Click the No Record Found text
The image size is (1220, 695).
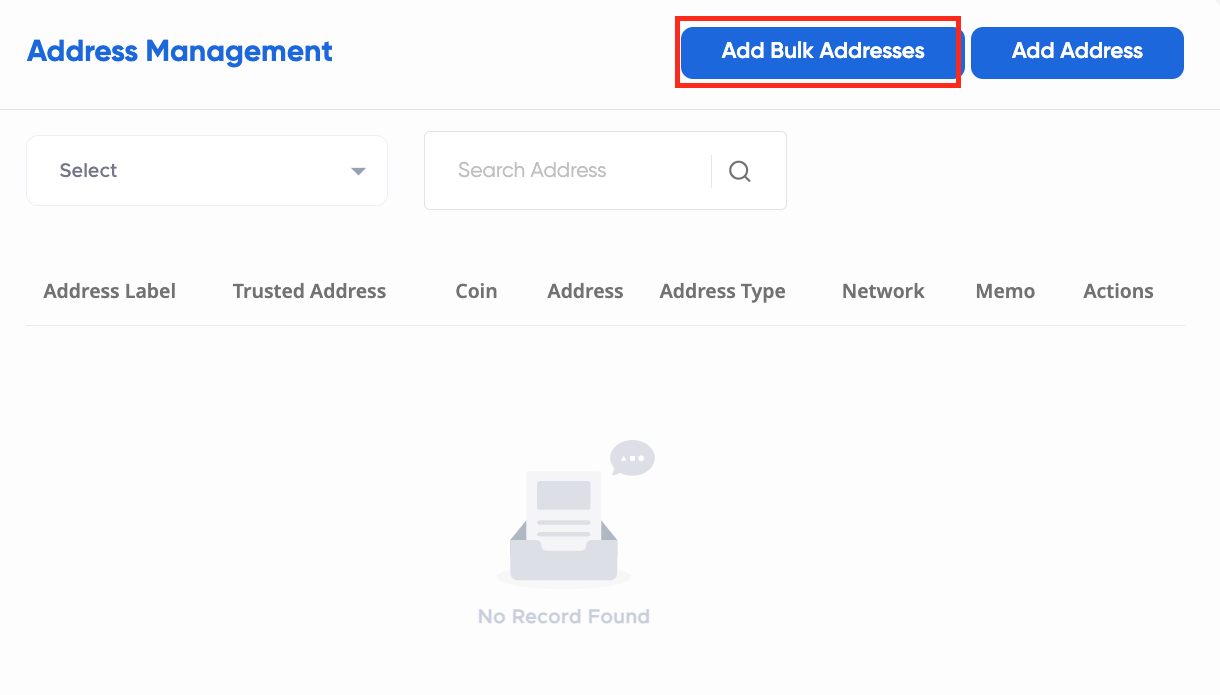[x=564, y=616]
